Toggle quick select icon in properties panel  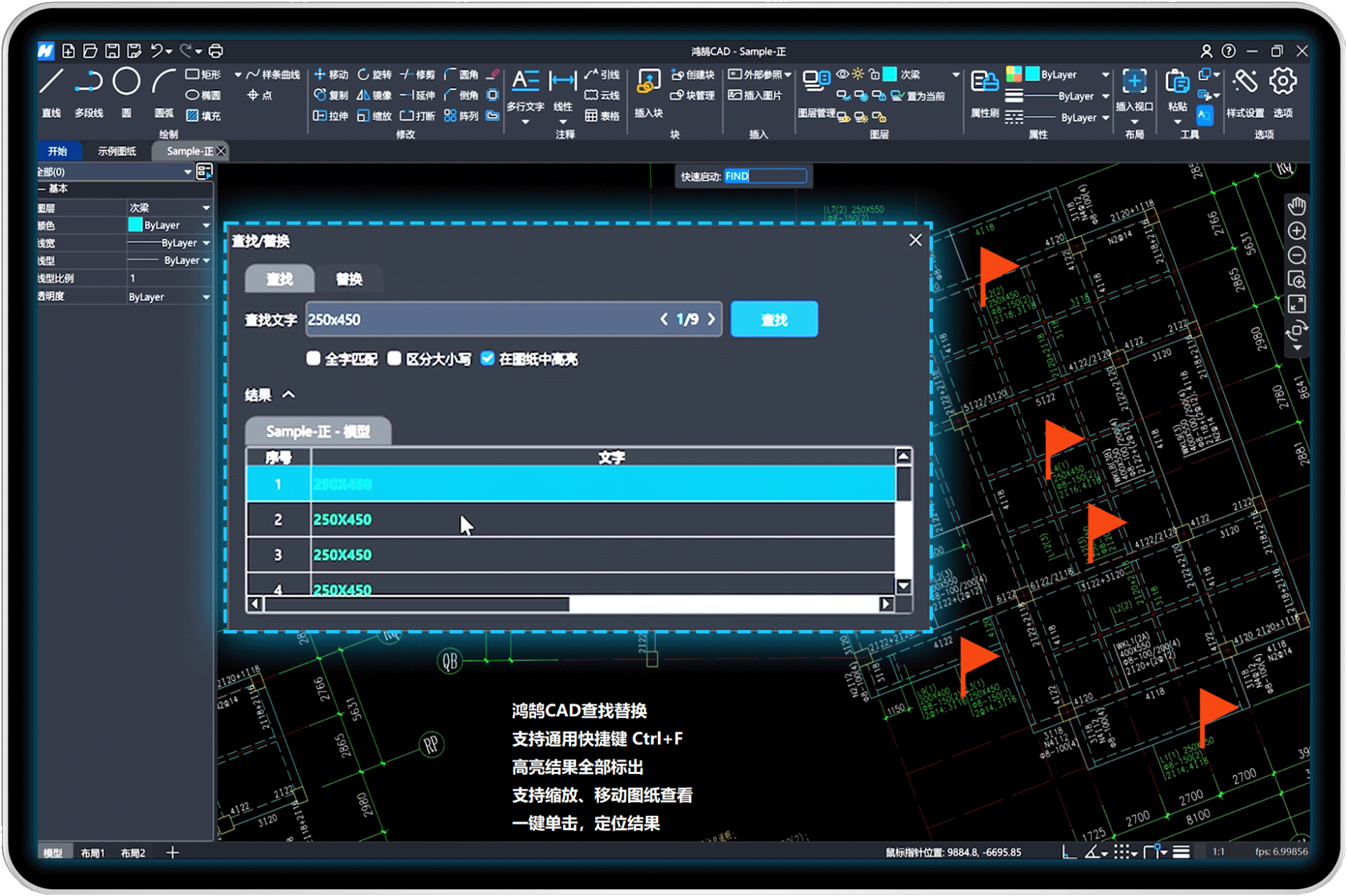click(x=204, y=171)
